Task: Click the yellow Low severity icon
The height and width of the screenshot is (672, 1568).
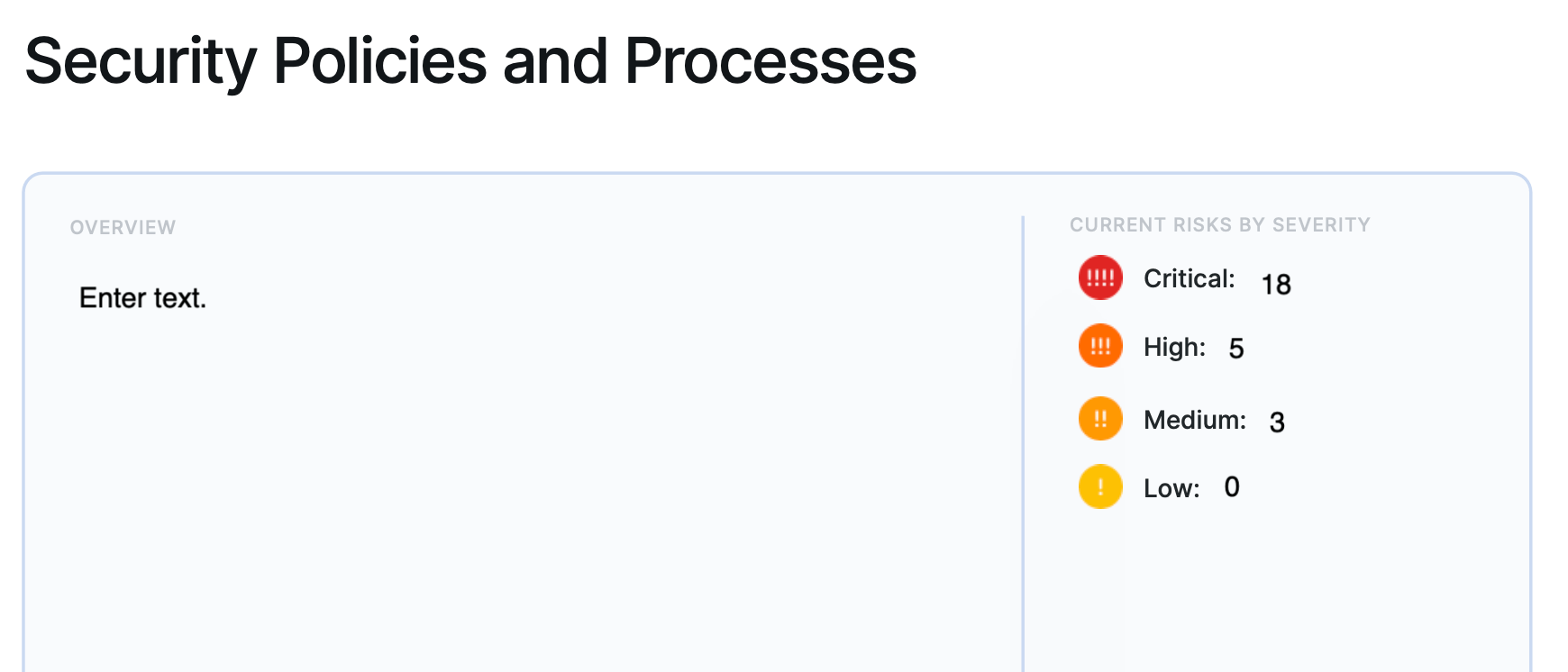Action: (x=1100, y=487)
